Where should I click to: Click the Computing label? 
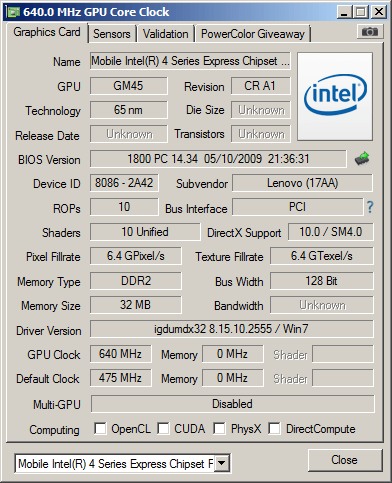[x=54, y=430]
